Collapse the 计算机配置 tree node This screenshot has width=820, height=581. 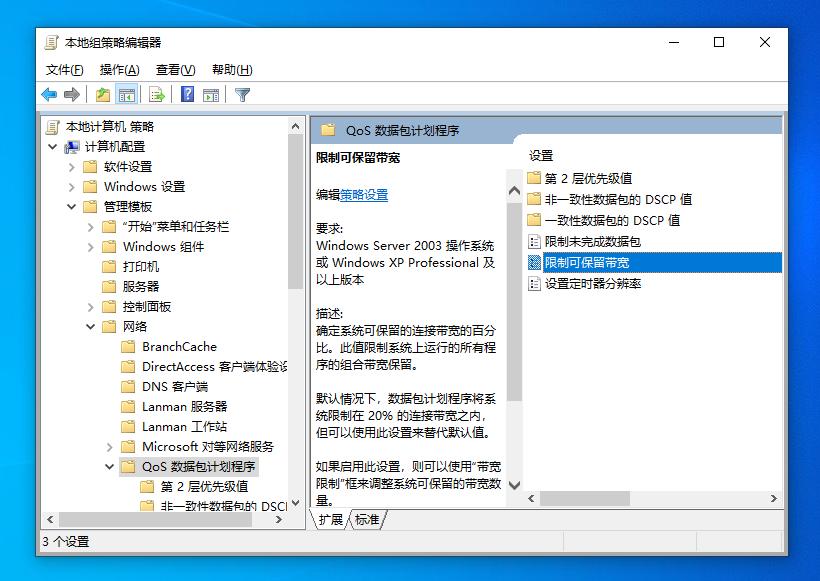(54, 146)
